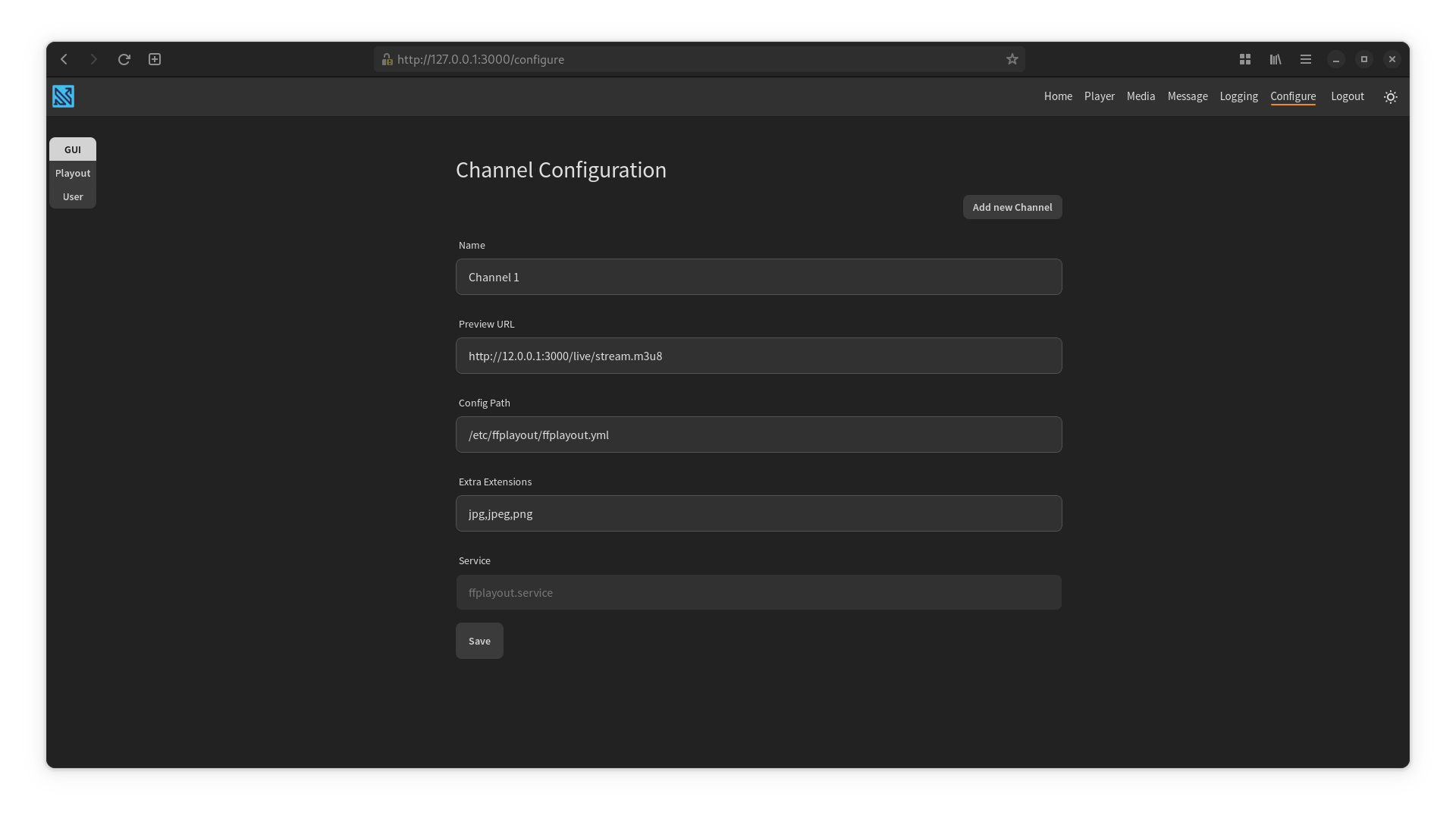The width and height of the screenshot is (1456, 819).
Task: Click the browser forward arrow
Action: point(94,59)
